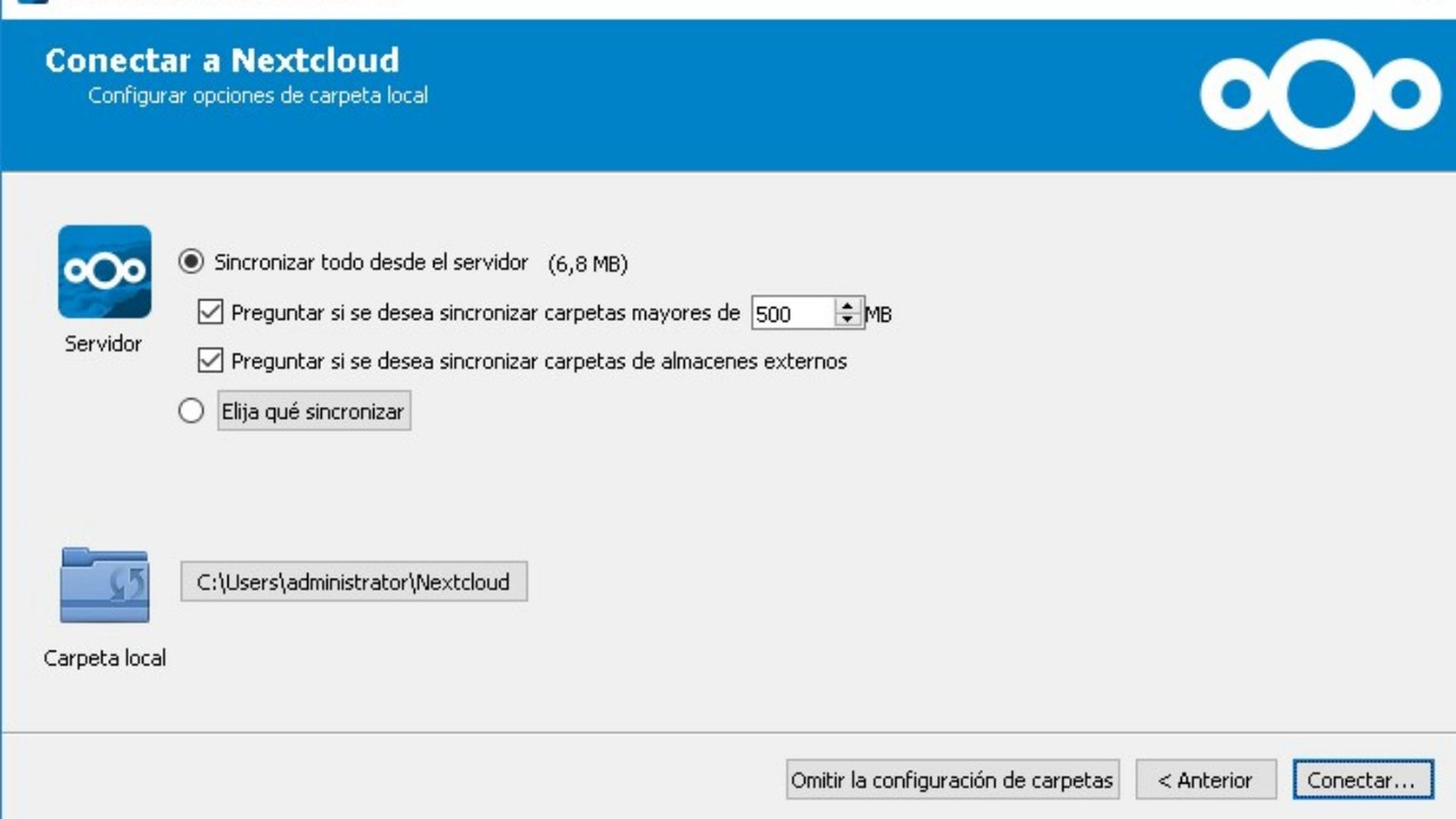Increase the folder size limit with up arrow
The width and height of the screenshot is (1456, 819).
(847, 306)
